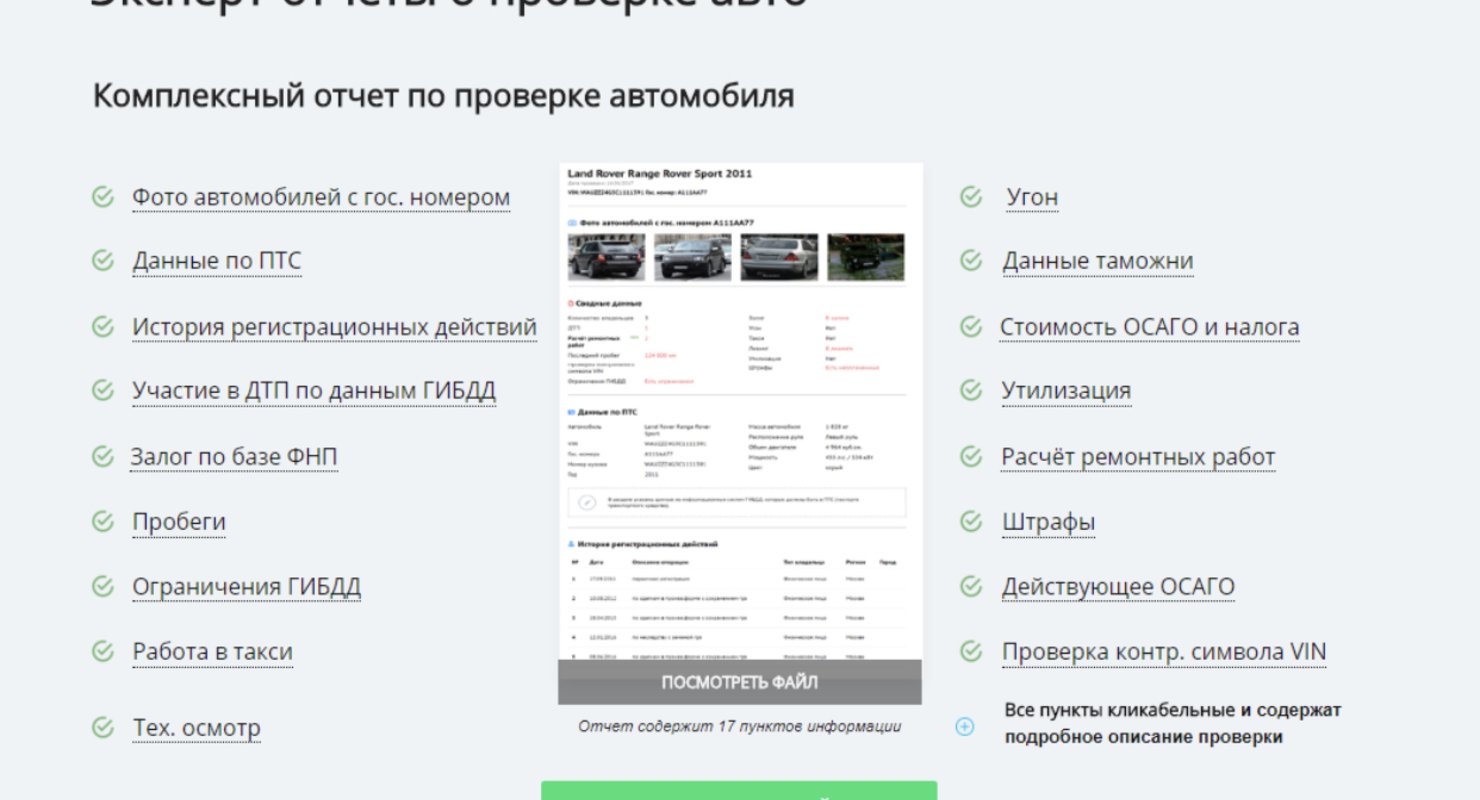Click the blue plus icon near 'Все пункты кликабельные'

(x=965, y=727)
